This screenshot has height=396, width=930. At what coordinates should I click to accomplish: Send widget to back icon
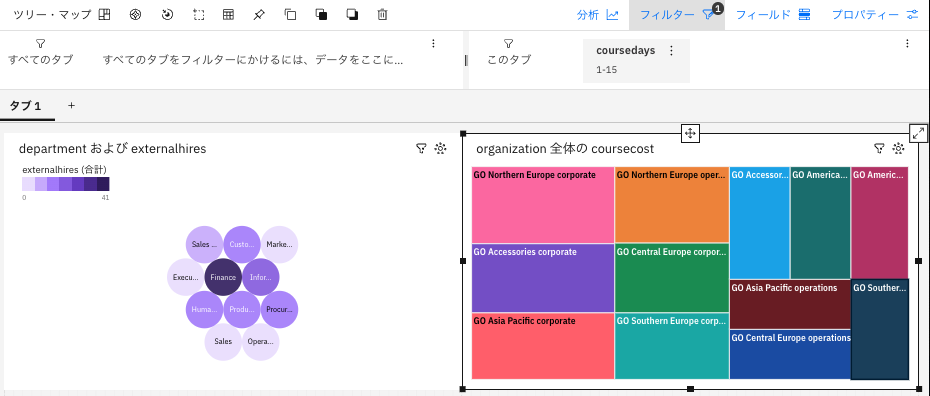tap(352, 15)
